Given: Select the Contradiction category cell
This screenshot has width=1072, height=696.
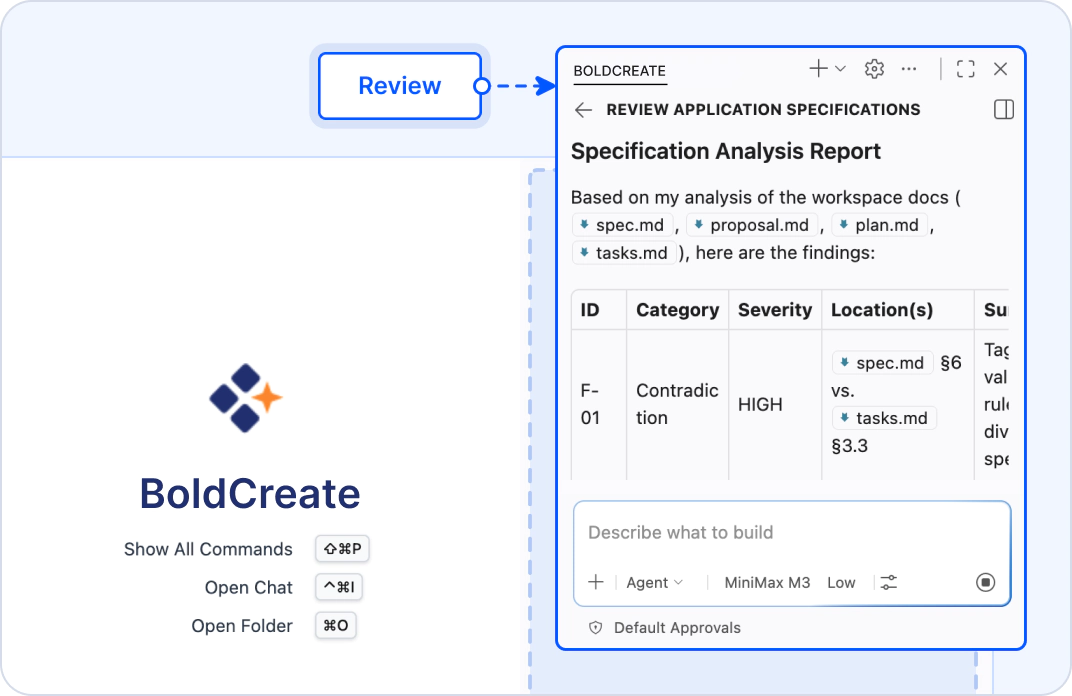Looking at the screenshot, I should coord(678,404).
